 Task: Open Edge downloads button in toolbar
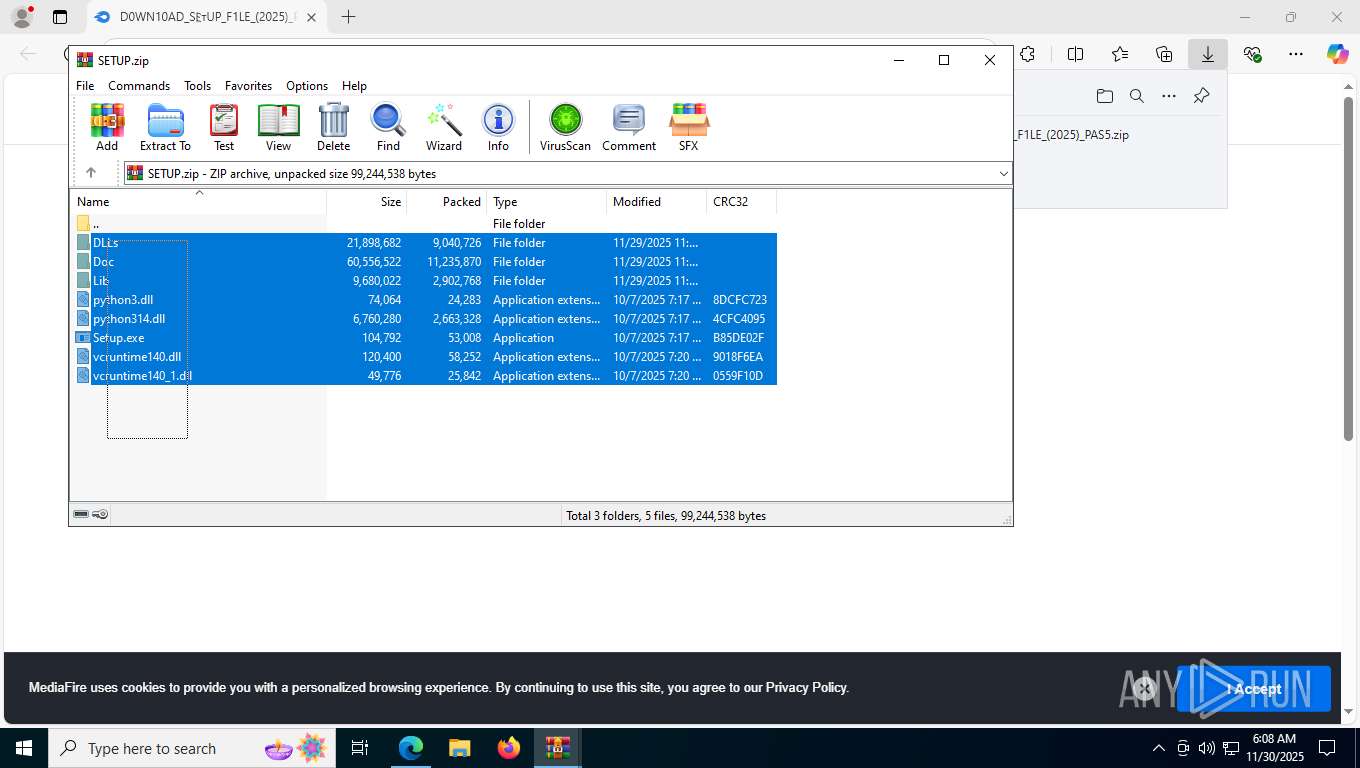pyautogui.click(x=1207, y=54)
